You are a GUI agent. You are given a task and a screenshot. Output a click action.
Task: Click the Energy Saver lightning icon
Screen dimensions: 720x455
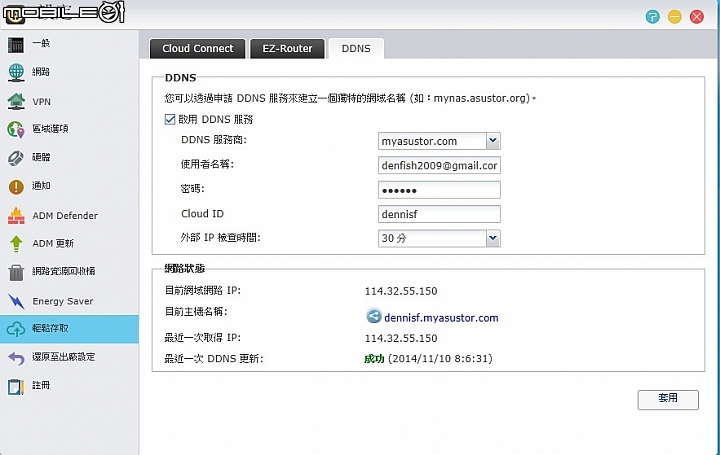tap(16, 301)
